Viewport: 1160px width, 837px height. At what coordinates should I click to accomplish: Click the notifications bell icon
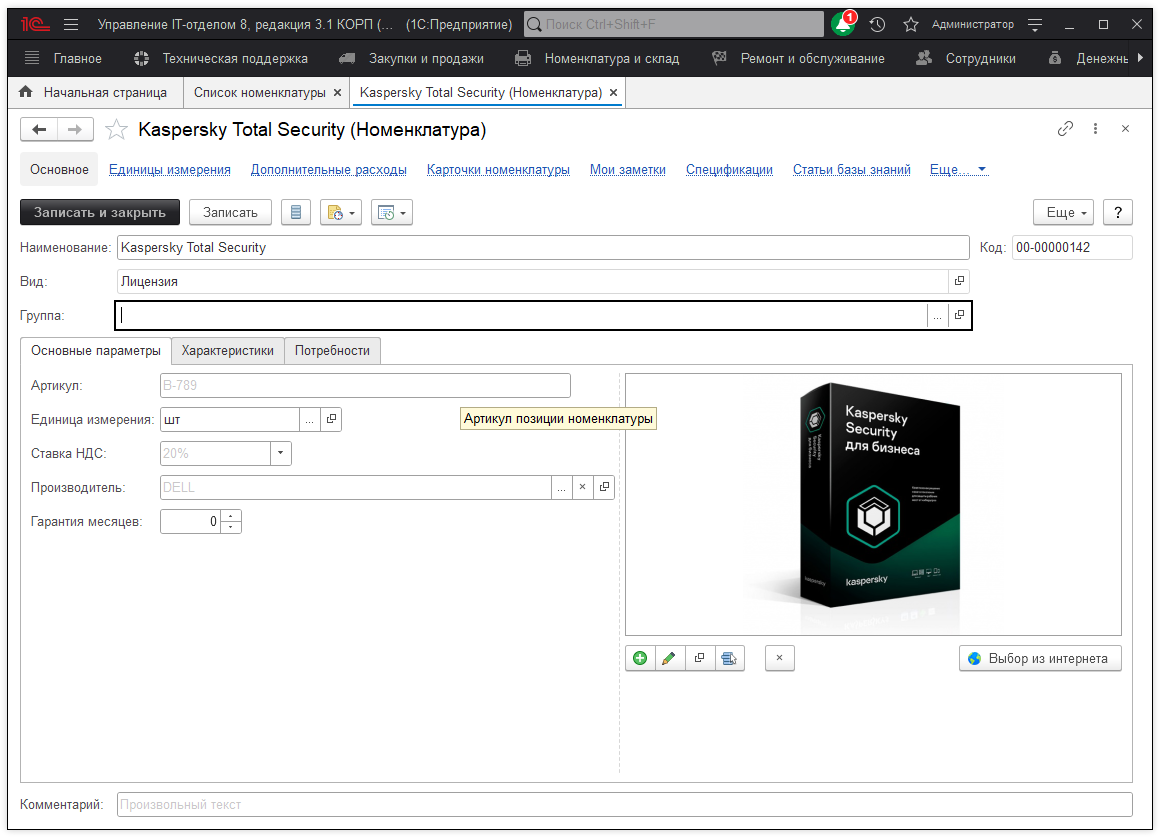point(842,25)
